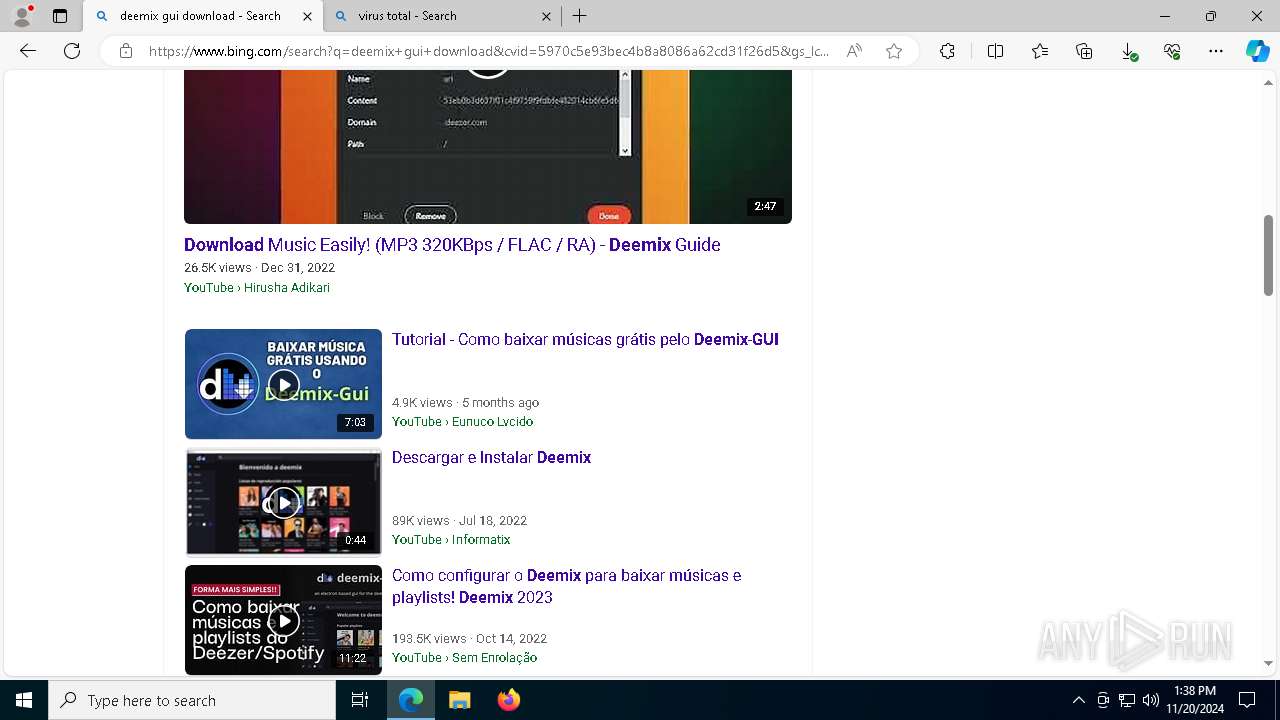The width and height of the screenshot is (1280, 720).
Task: Open Browser essentials icon
Action: 1172,51
